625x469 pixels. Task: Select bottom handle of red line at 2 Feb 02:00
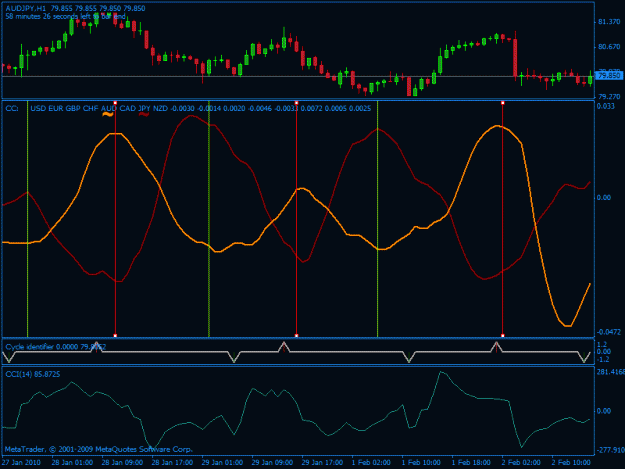tap(503, 336)
